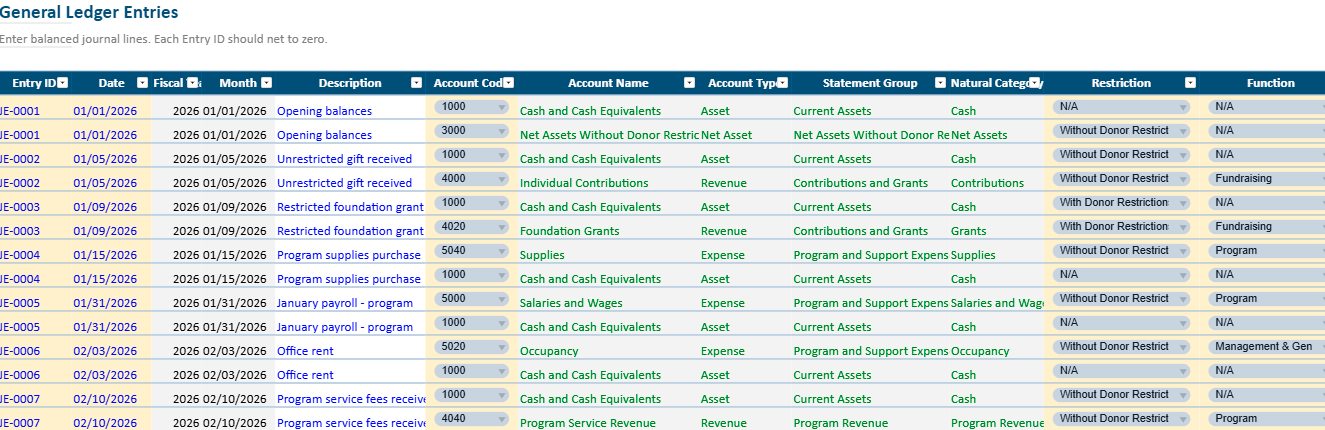Viewport: 1325px width, 430px height.
Task: Click the Restriction header filter arrow
Action: [1190, 83]
